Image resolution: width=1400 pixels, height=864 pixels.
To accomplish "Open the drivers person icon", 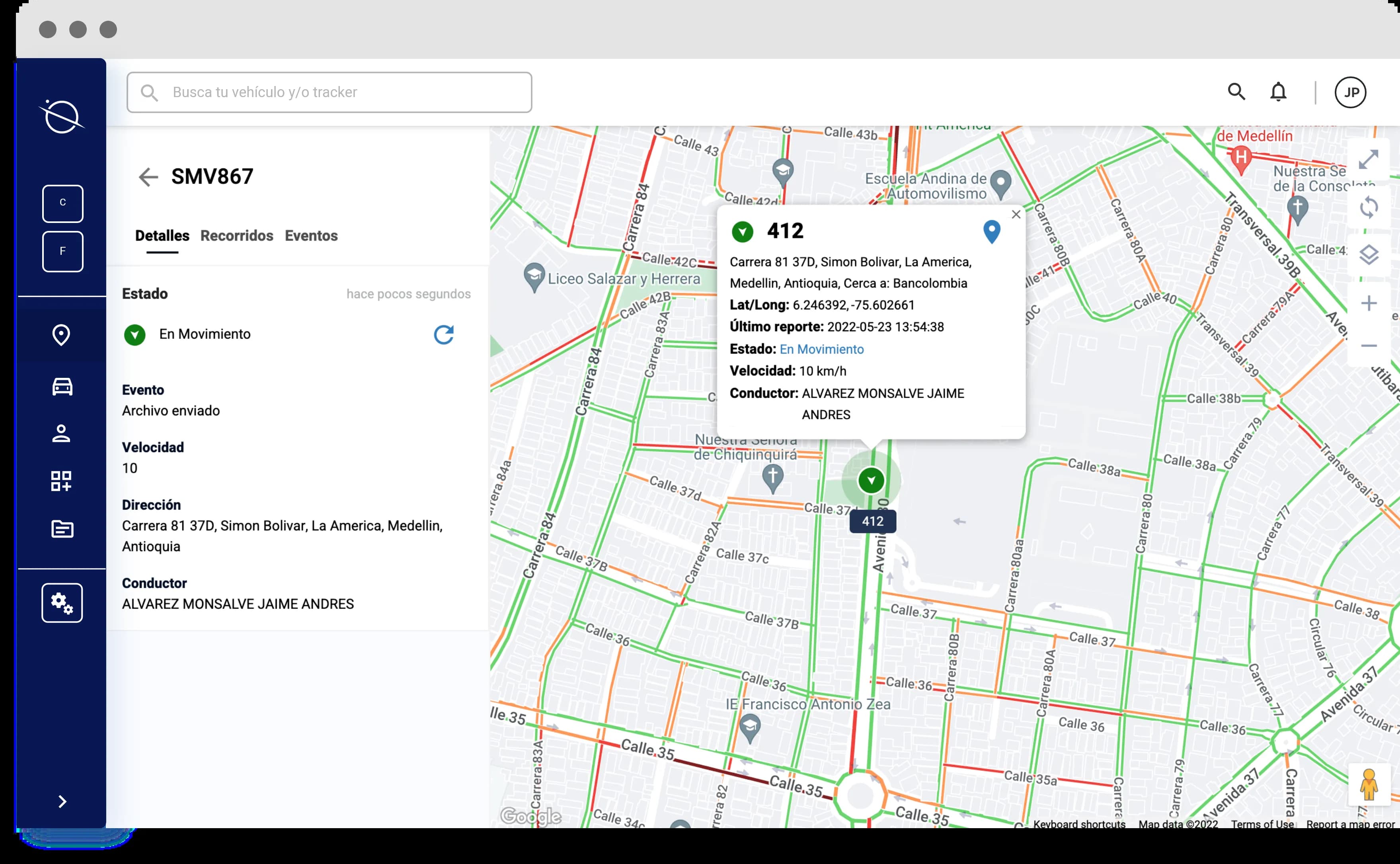I will (61, 434).
